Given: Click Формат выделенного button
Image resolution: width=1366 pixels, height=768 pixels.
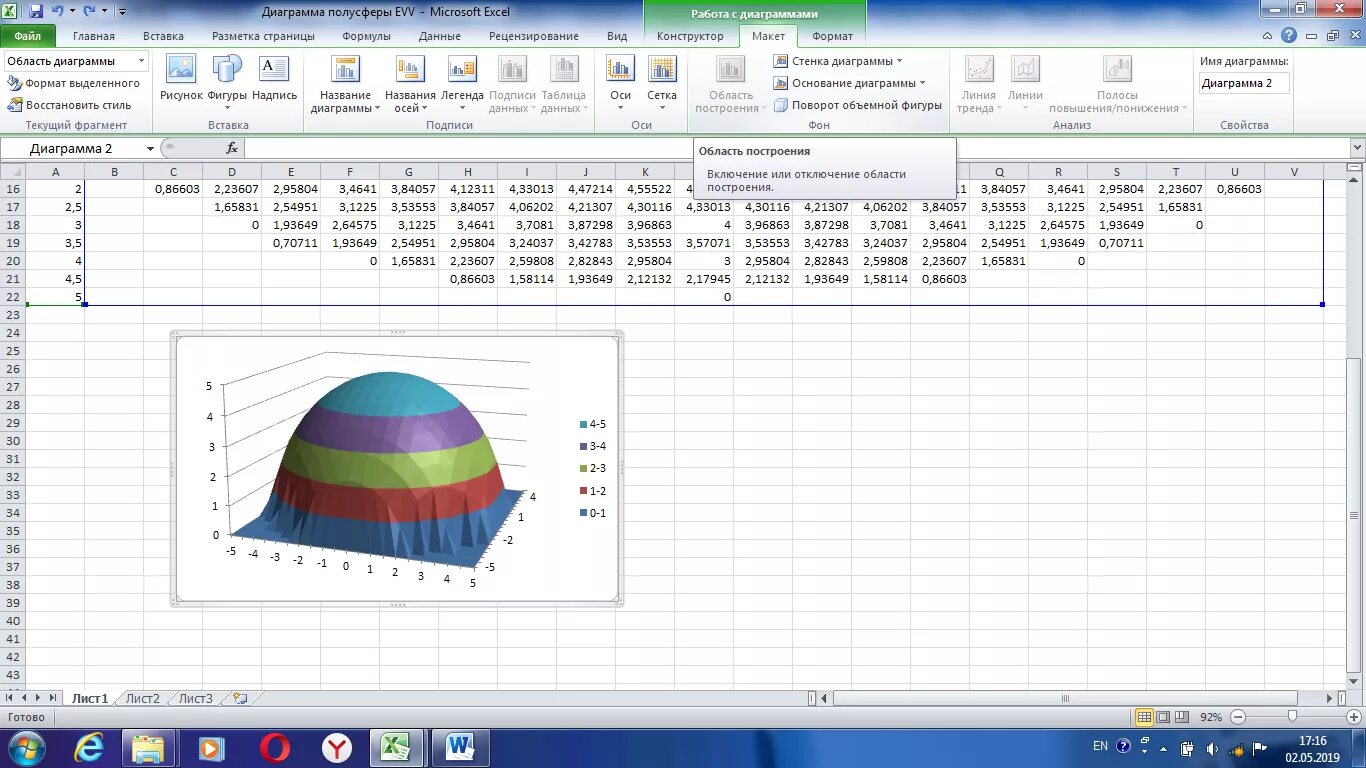Looking at the screenshot, I should (74, 83).
